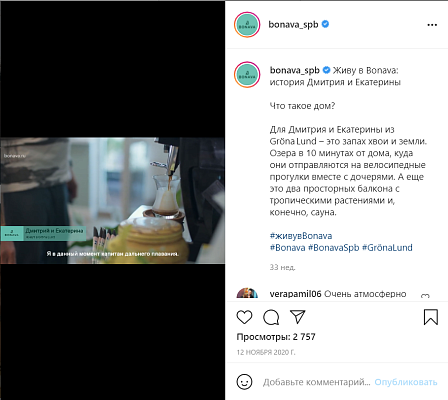Like verapamil06's comment with small heart
The image size is (448, 400).
coord(425,296)
